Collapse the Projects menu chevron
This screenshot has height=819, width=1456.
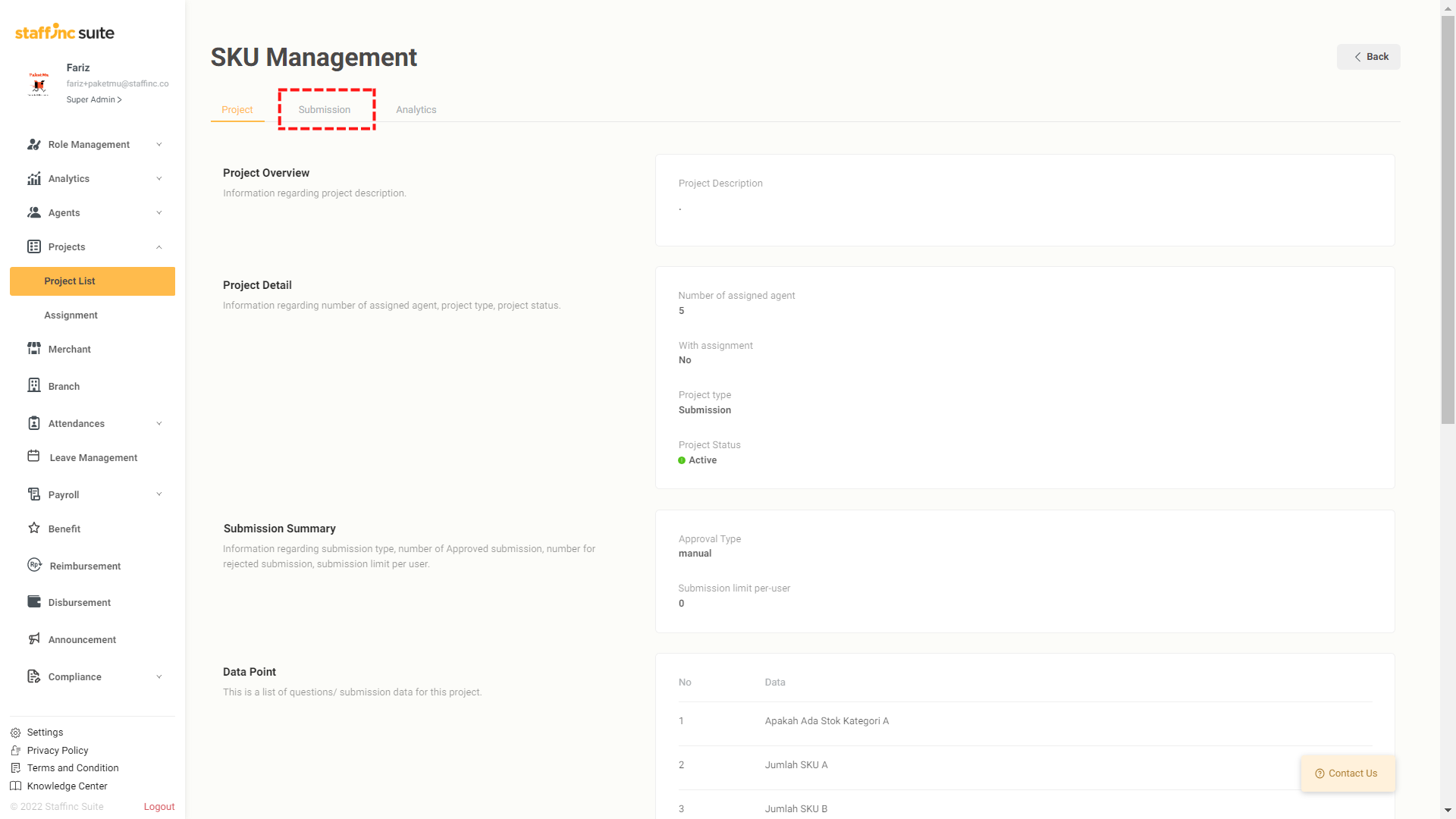[x=158, y=246]
